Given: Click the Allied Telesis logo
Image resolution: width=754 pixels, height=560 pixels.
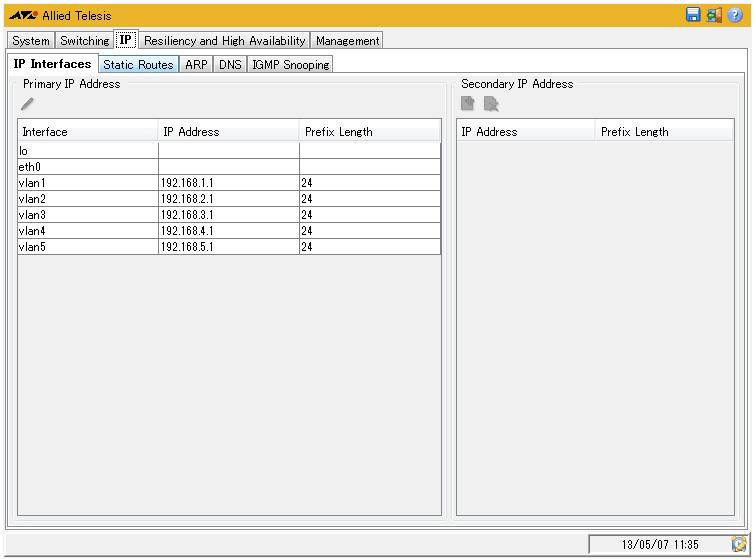Looking at the screenshot, I should 24,15.
